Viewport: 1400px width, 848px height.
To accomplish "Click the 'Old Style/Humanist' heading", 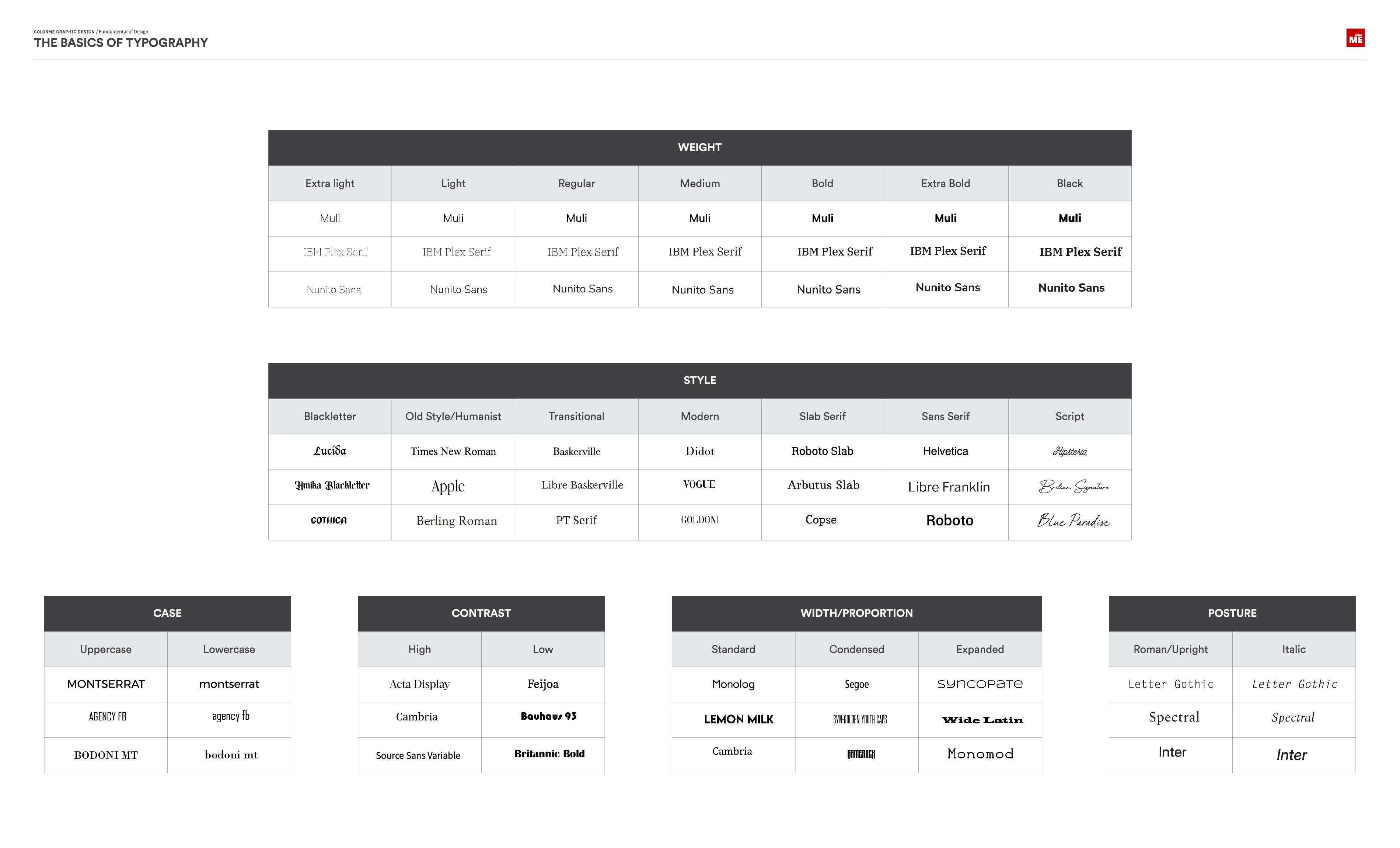I will click(453, 417).
